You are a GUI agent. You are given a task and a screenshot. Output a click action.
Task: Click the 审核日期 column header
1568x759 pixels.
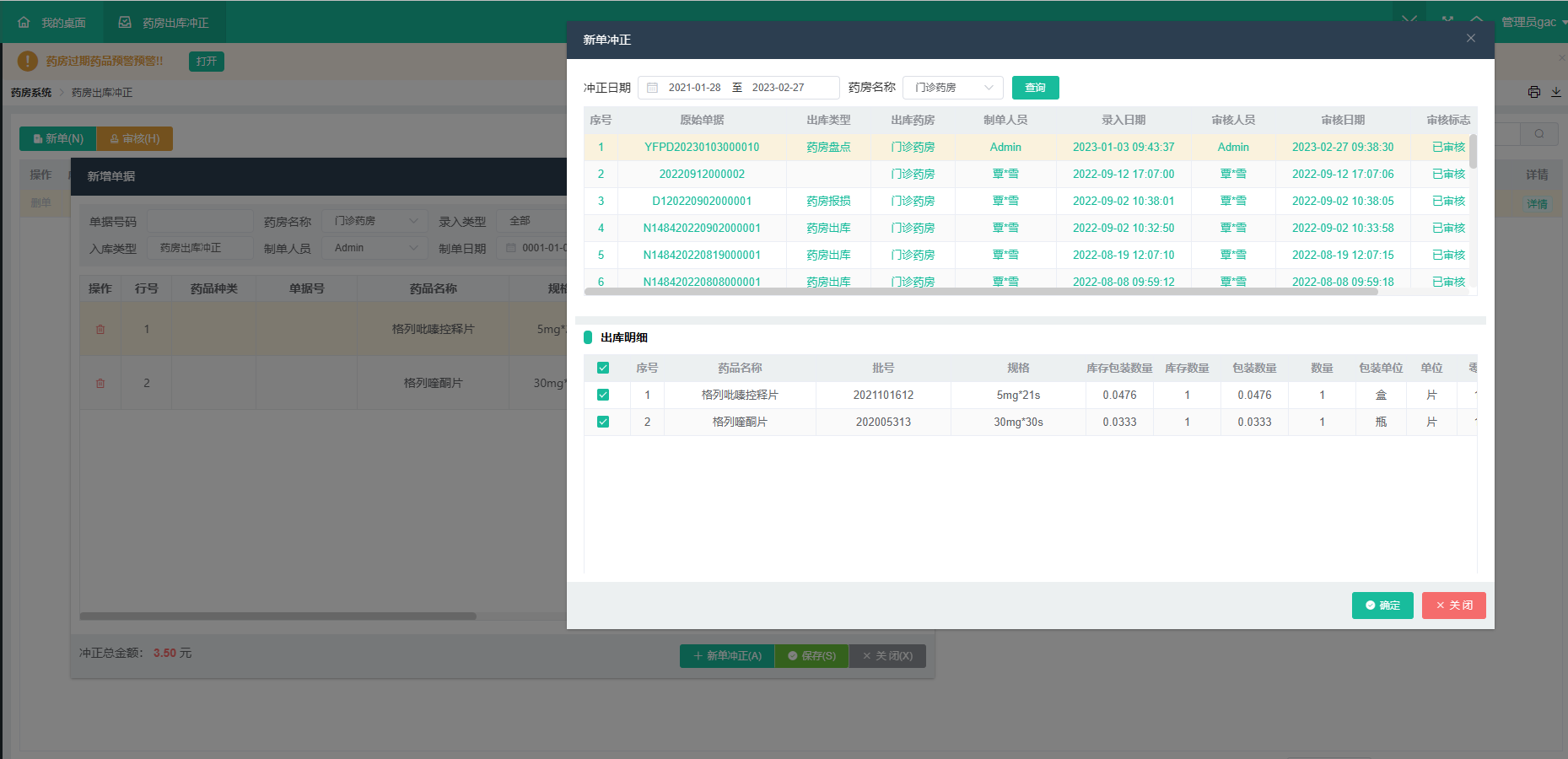click(1343, 120)
